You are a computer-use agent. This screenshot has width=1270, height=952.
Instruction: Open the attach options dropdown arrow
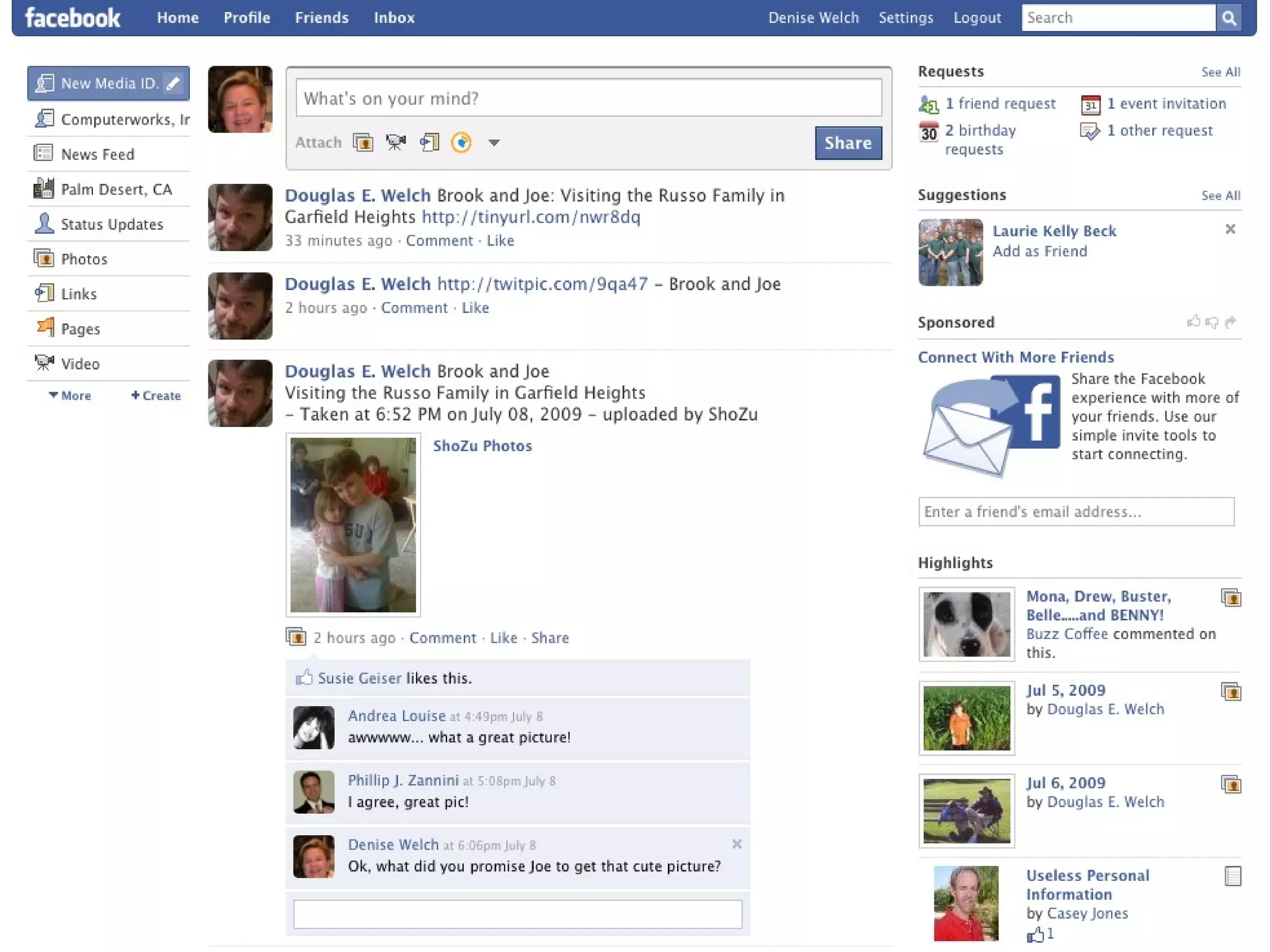pos(494,143)
